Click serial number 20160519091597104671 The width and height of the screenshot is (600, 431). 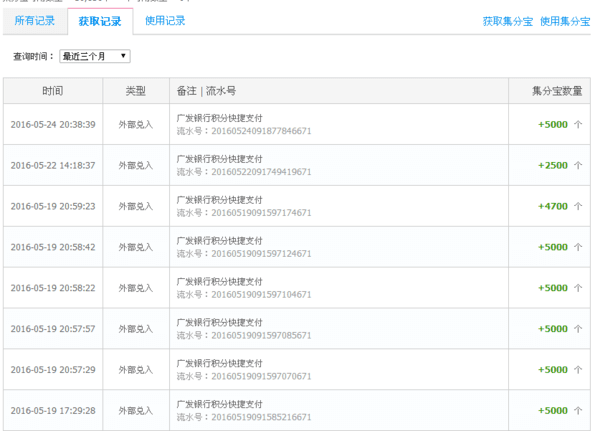point(261,295)
